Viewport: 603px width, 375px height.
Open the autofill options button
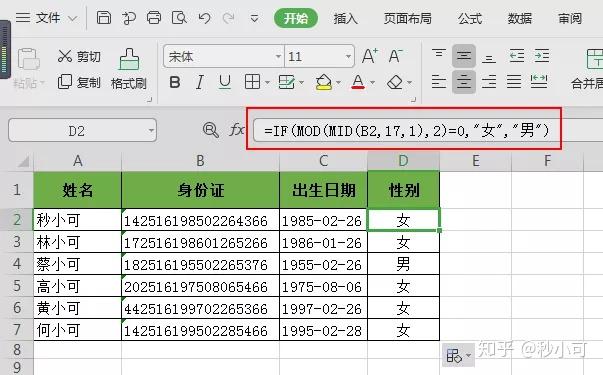[x=458, y=355]
